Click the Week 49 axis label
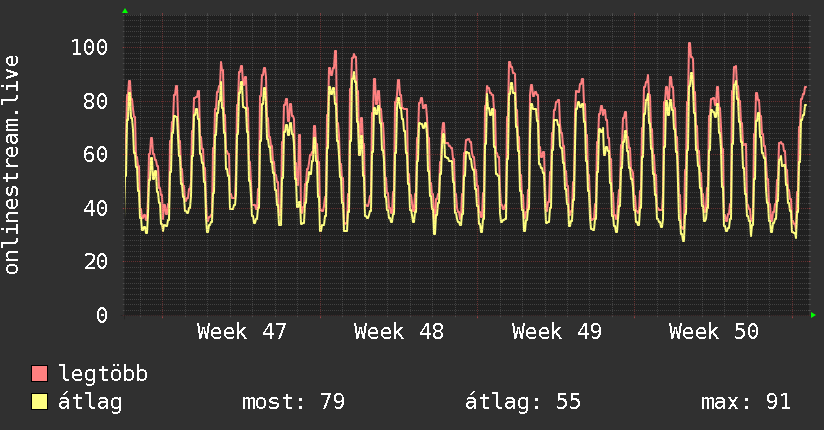 point(556,332)
